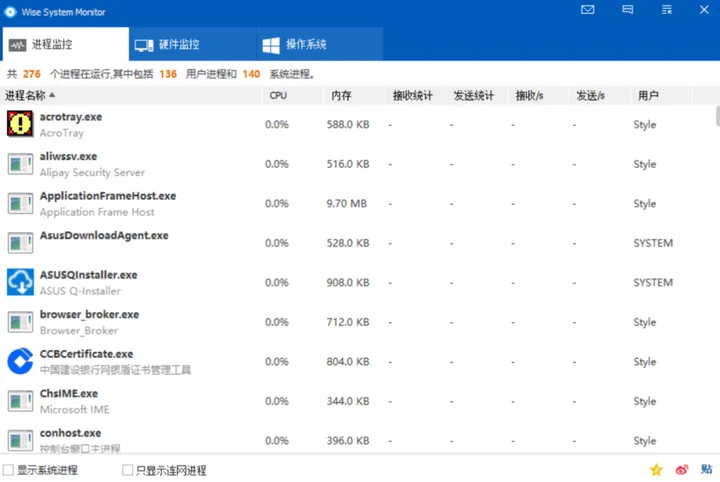Click the CCBCertificate.exe blue logo icon

20,361
